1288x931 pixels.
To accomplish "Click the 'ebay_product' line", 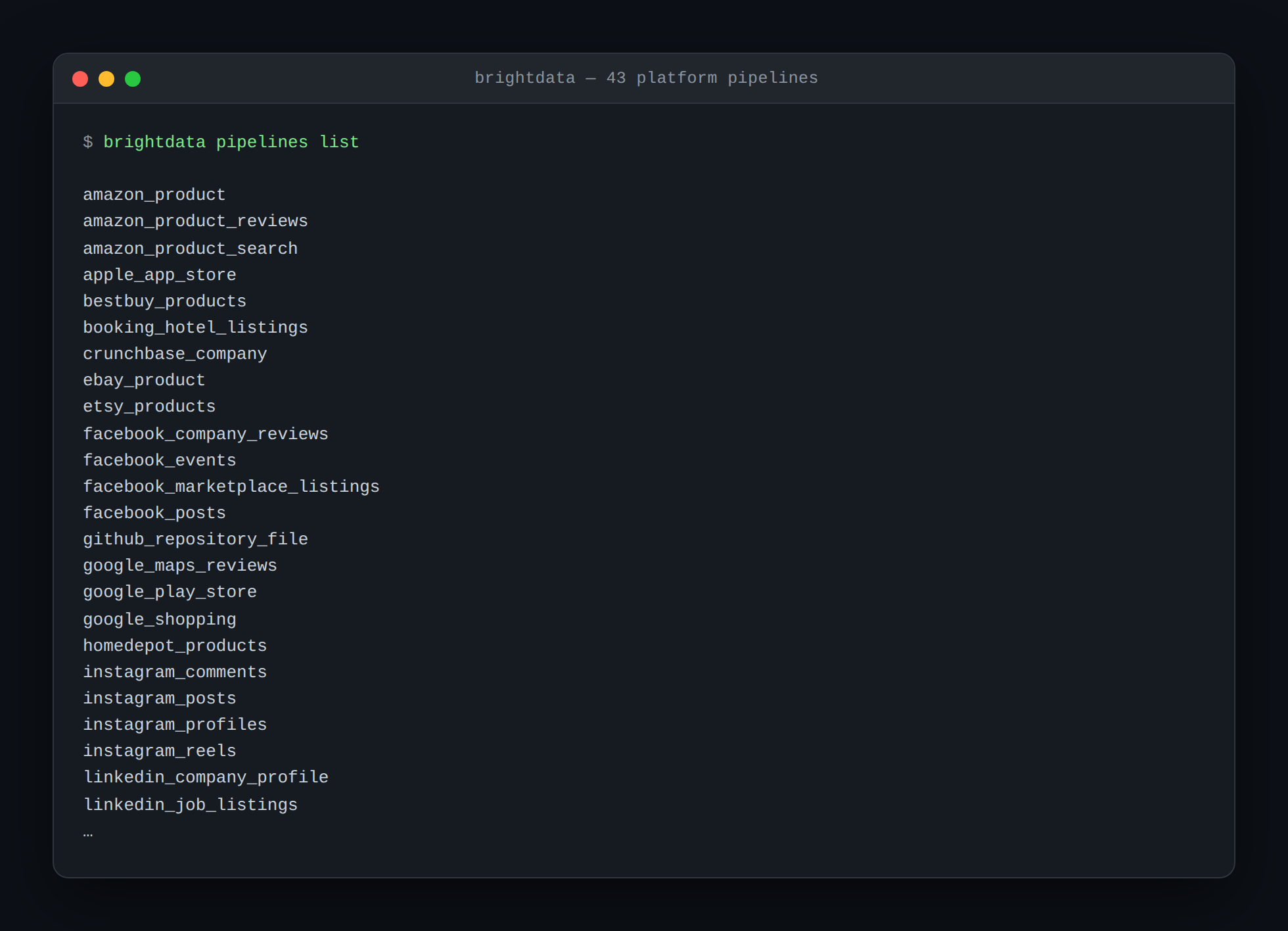I will coord(144,381).
